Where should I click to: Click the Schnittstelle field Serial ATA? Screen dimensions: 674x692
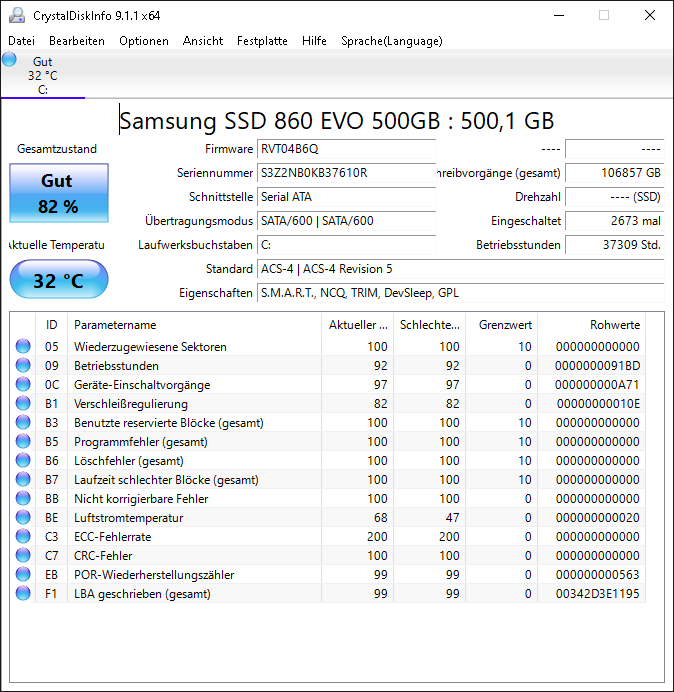point(346,197)
